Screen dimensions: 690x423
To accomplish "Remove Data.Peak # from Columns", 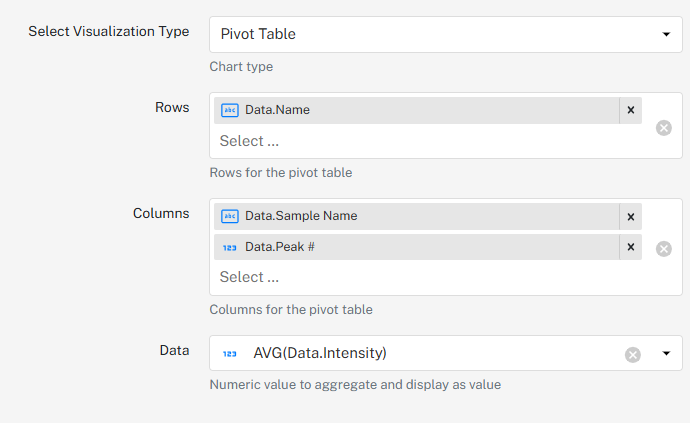I will [x=631, y=247].
